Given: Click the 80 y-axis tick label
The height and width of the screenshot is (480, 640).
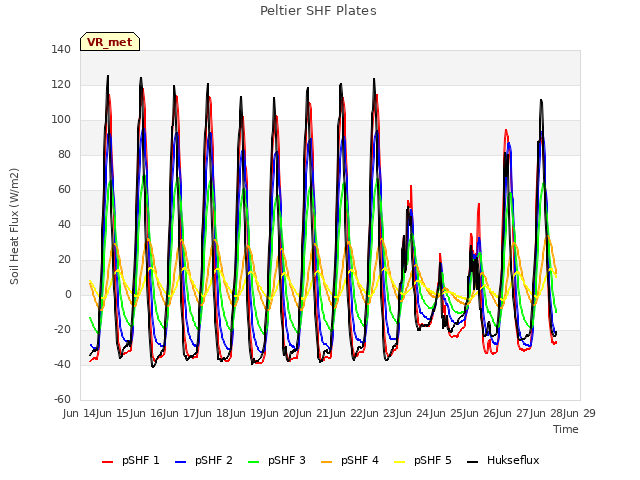Looking at the screenshot, I should (x=64, y=154).
